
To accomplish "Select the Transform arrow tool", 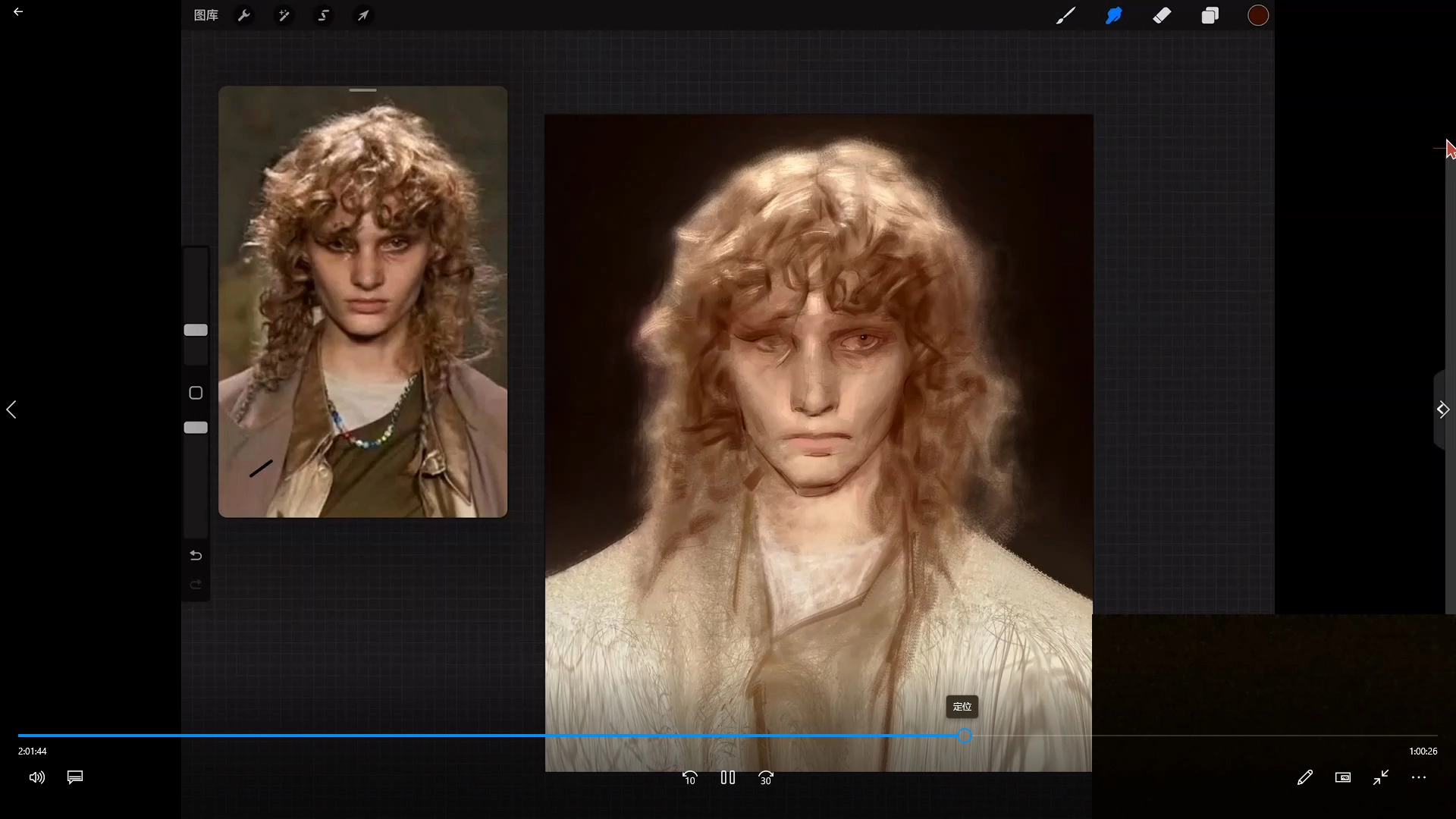I will 363,15.
